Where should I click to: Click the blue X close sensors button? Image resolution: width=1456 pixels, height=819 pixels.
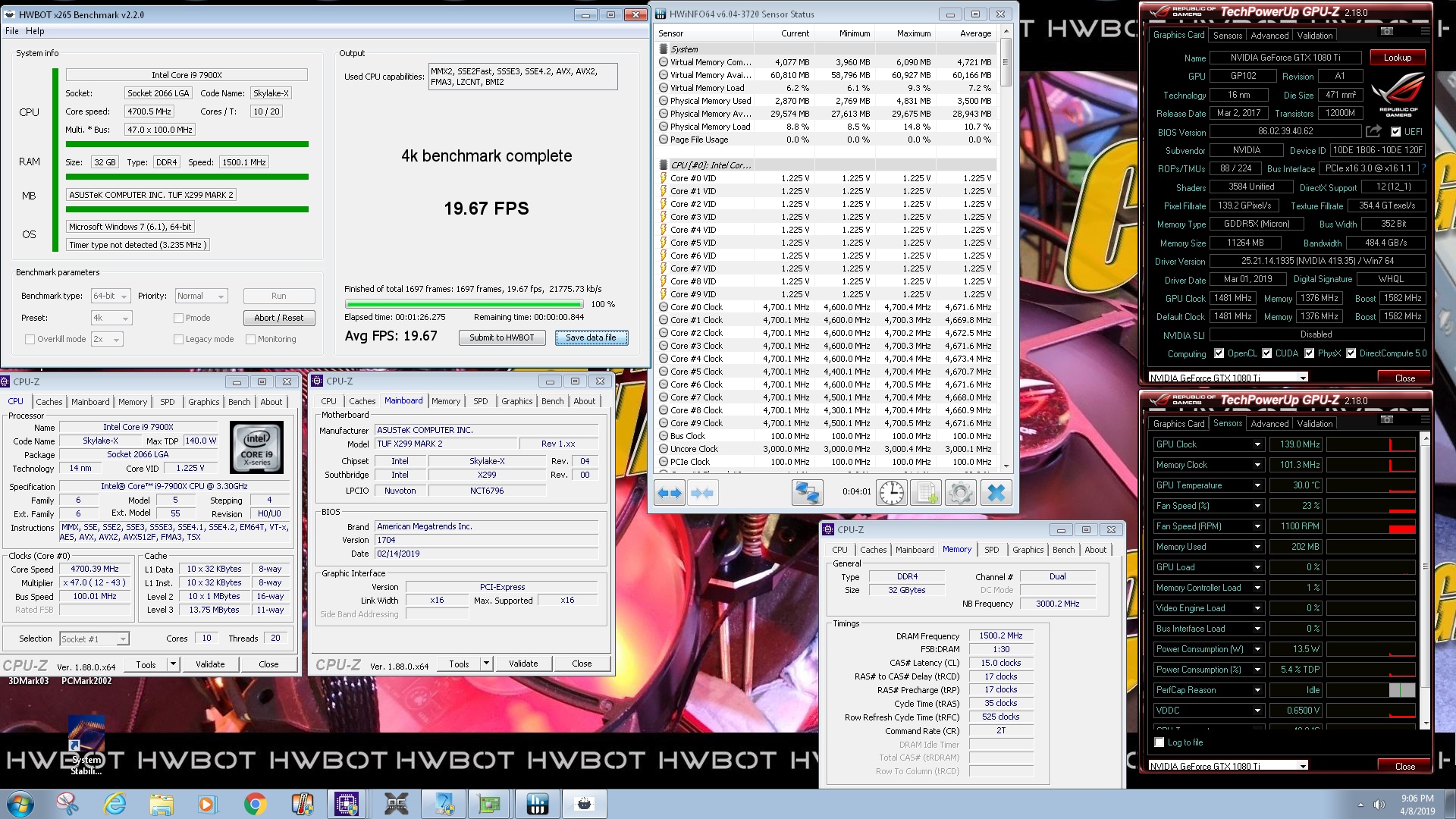tap(996, 493)
